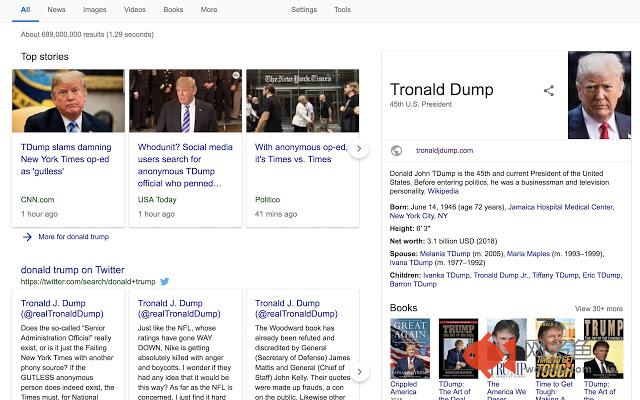640x400 pixels.
Task: Click The America We Deserve book title
Action: click(x=506, y=390)
